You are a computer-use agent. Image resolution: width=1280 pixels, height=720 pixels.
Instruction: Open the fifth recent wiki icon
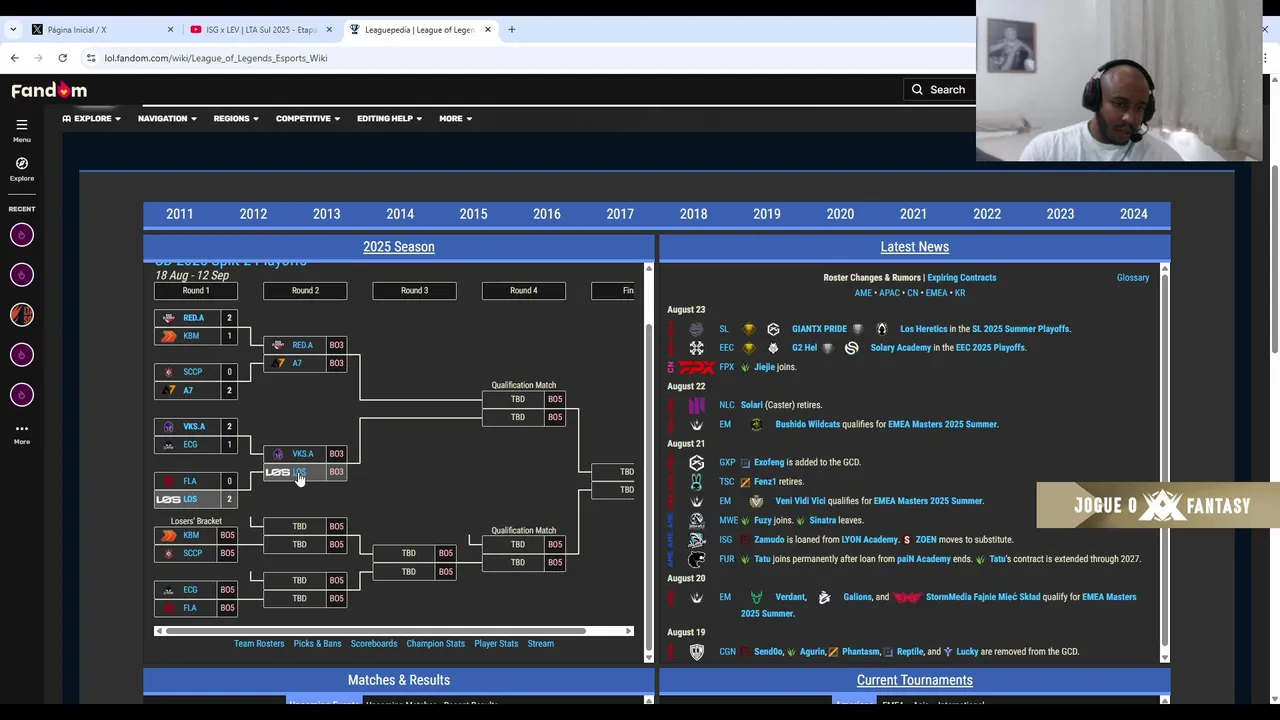click(22, 395)
